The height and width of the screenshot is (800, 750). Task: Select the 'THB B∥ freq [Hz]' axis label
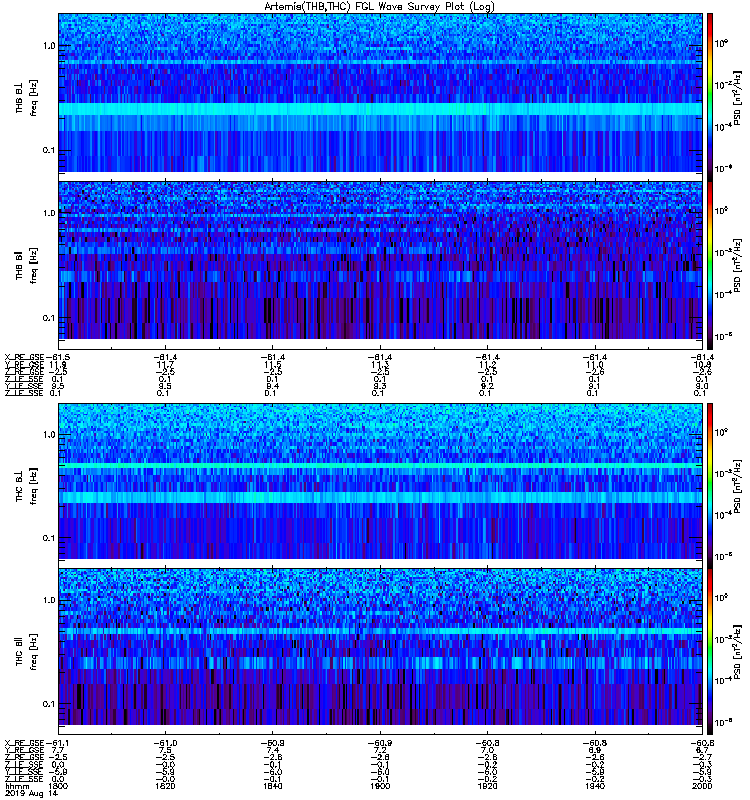27,265
